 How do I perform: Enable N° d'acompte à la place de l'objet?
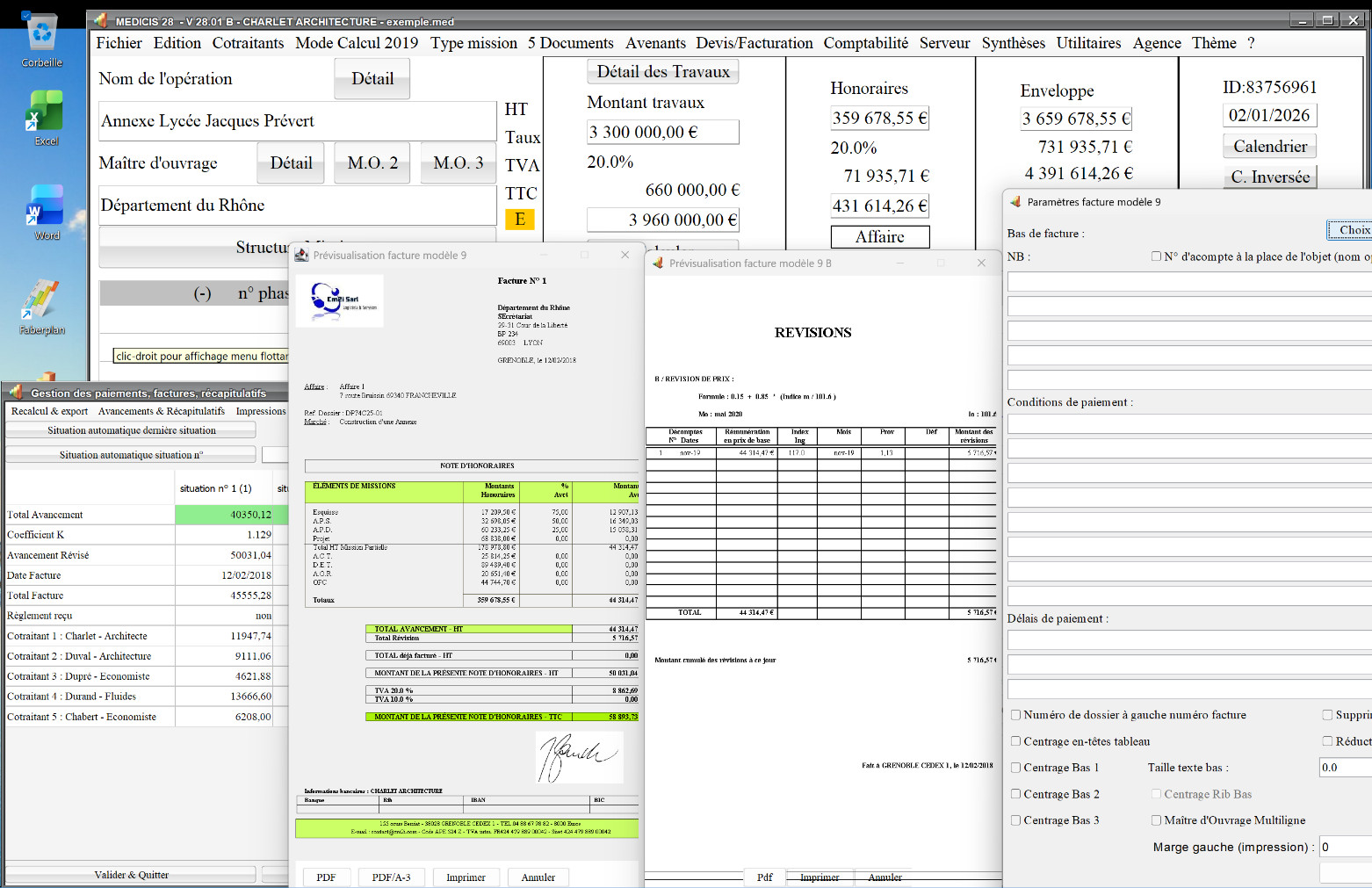pyautogui.click(x=1156, y=256)
